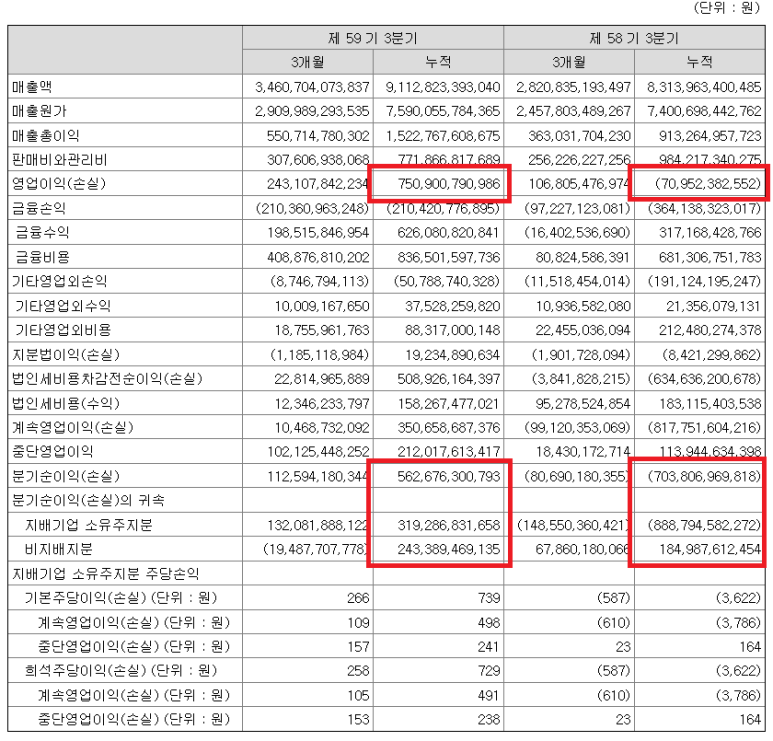Click the 지분법이익(손실) row label
This screenshot has width=773, height=741.
(x=66, y=354)
